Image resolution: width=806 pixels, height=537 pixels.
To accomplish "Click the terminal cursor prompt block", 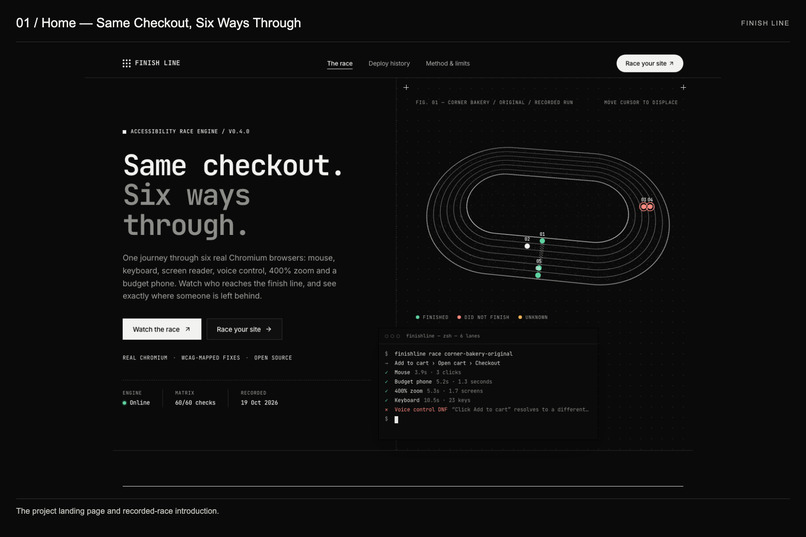I will pyautogui.click(x=396, y=419).
